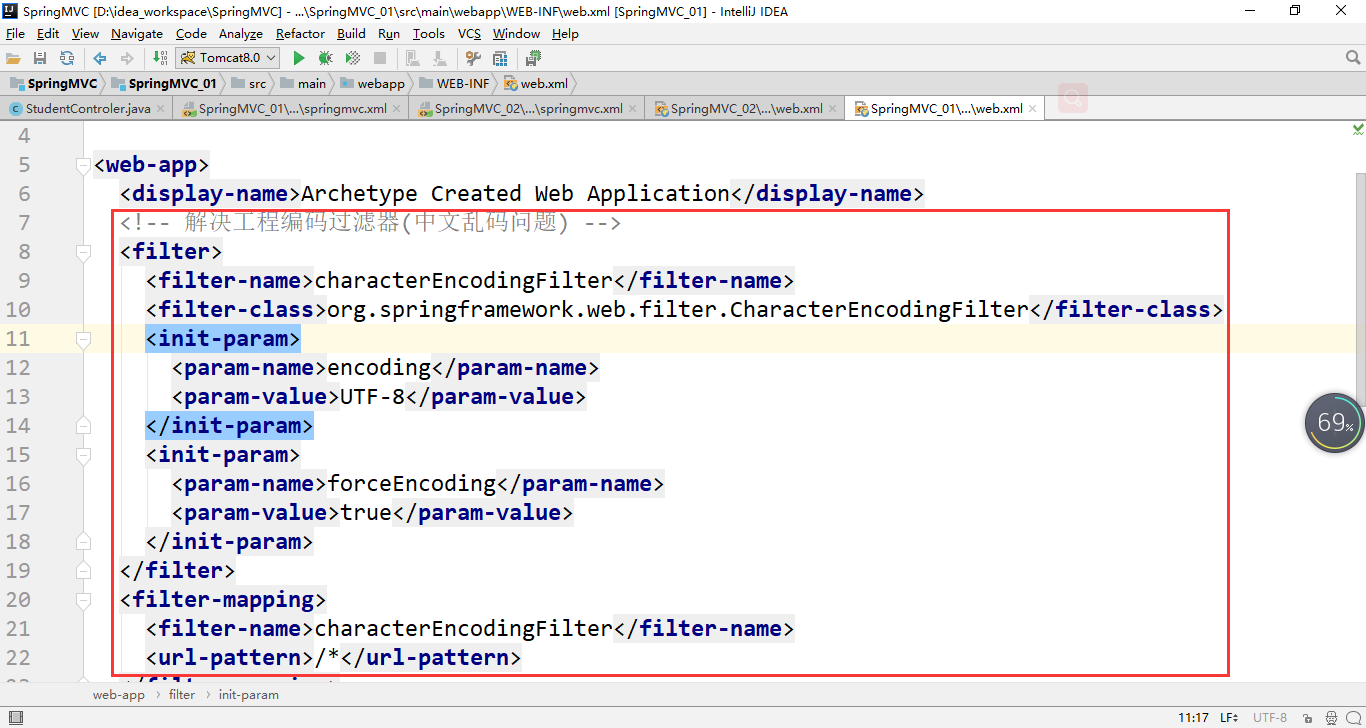Click fold end marker on line 19
This screenshot has height=728, width=1366.
(x=83, y=571)
